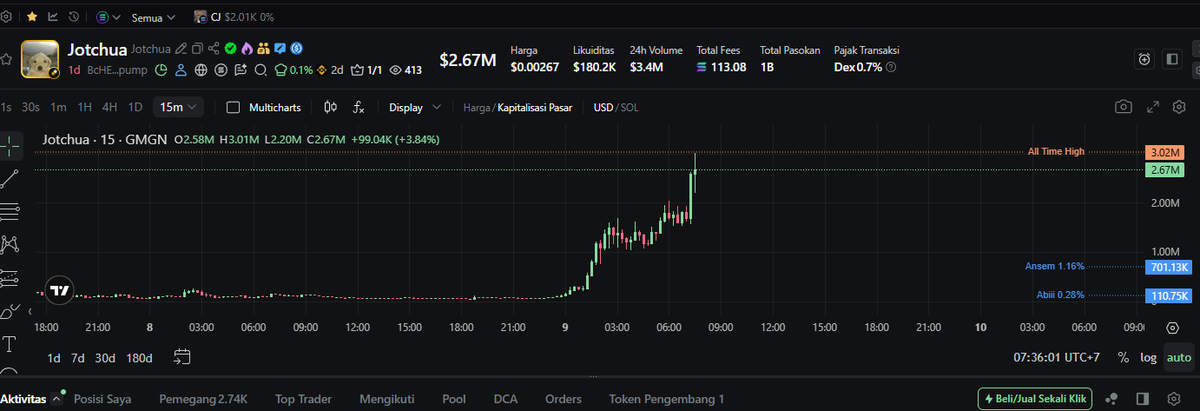Viewport: 1200px width, 411px height.
Task: Click the 413 viewers eye icon
Action: click(x=405, y=70)
